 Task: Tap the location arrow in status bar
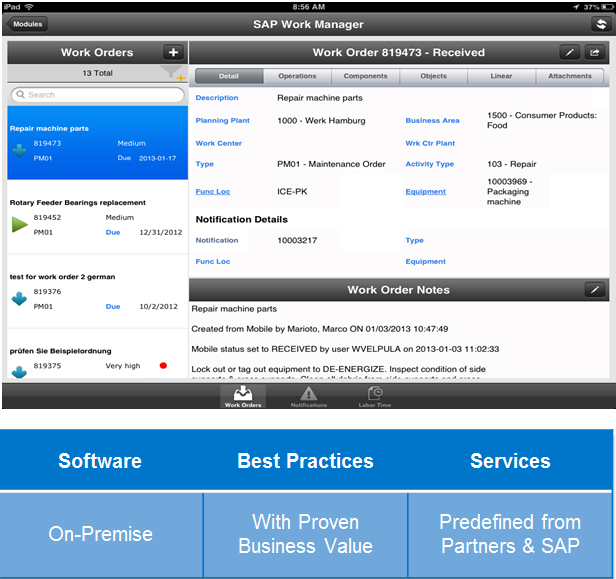[576, 7]
